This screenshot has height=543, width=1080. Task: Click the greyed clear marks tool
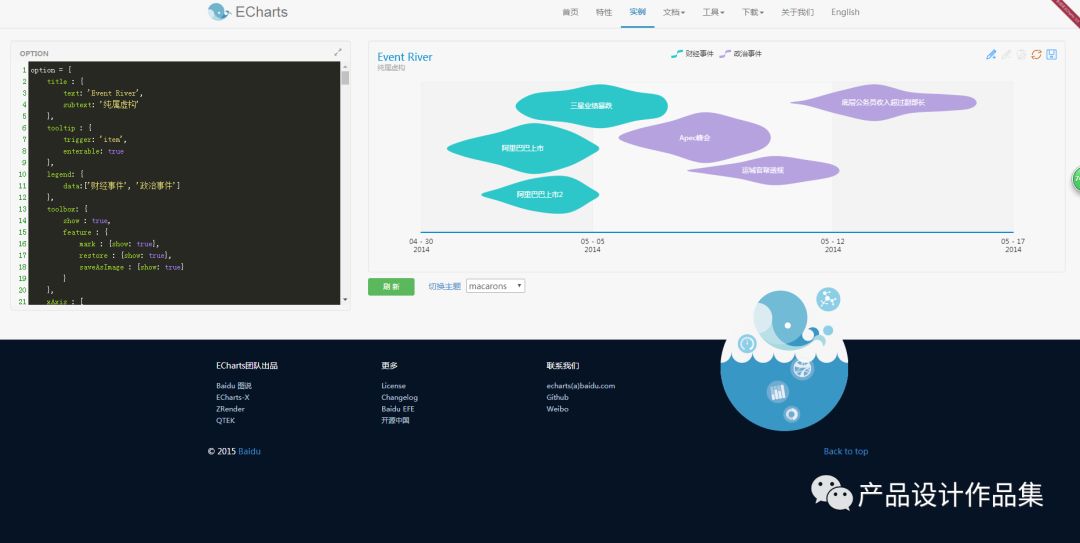tap(1021, 54)
